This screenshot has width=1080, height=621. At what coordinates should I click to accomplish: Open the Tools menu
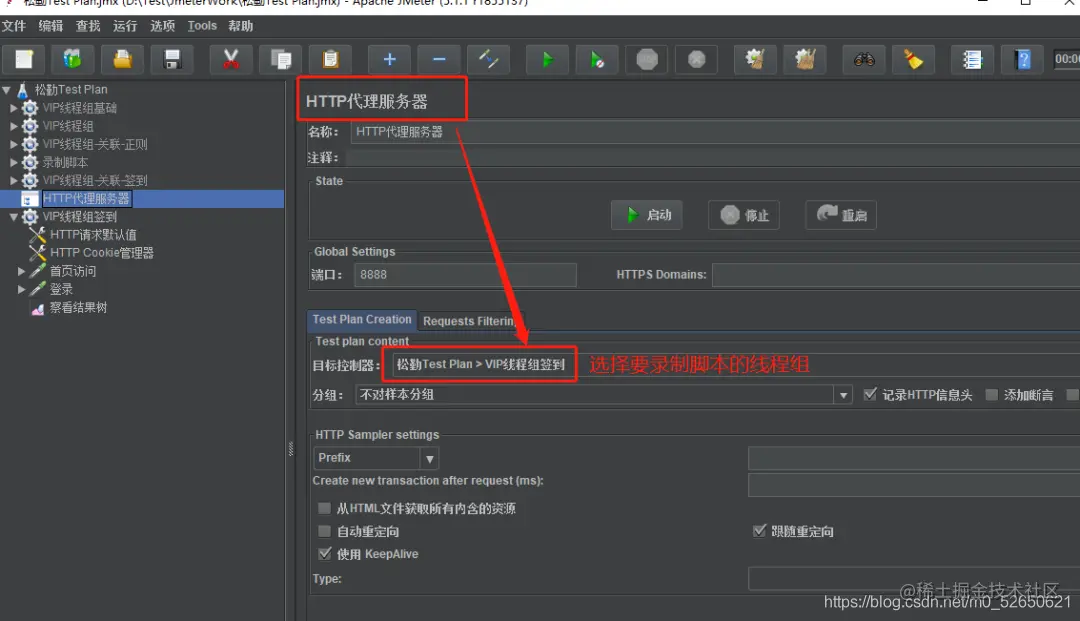202,26
